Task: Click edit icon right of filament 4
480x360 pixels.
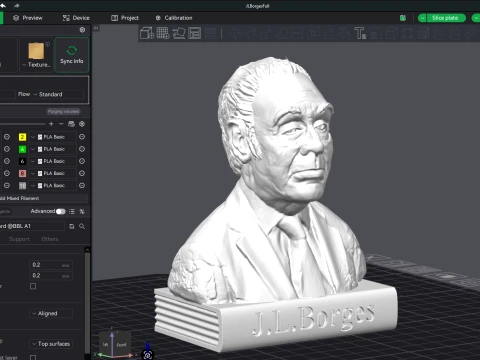Action: (82, 149)
